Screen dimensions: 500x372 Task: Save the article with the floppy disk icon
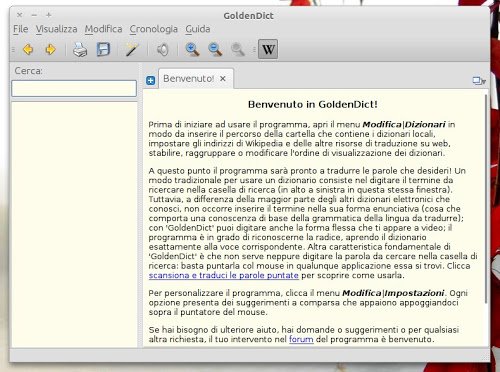(103, 50)
